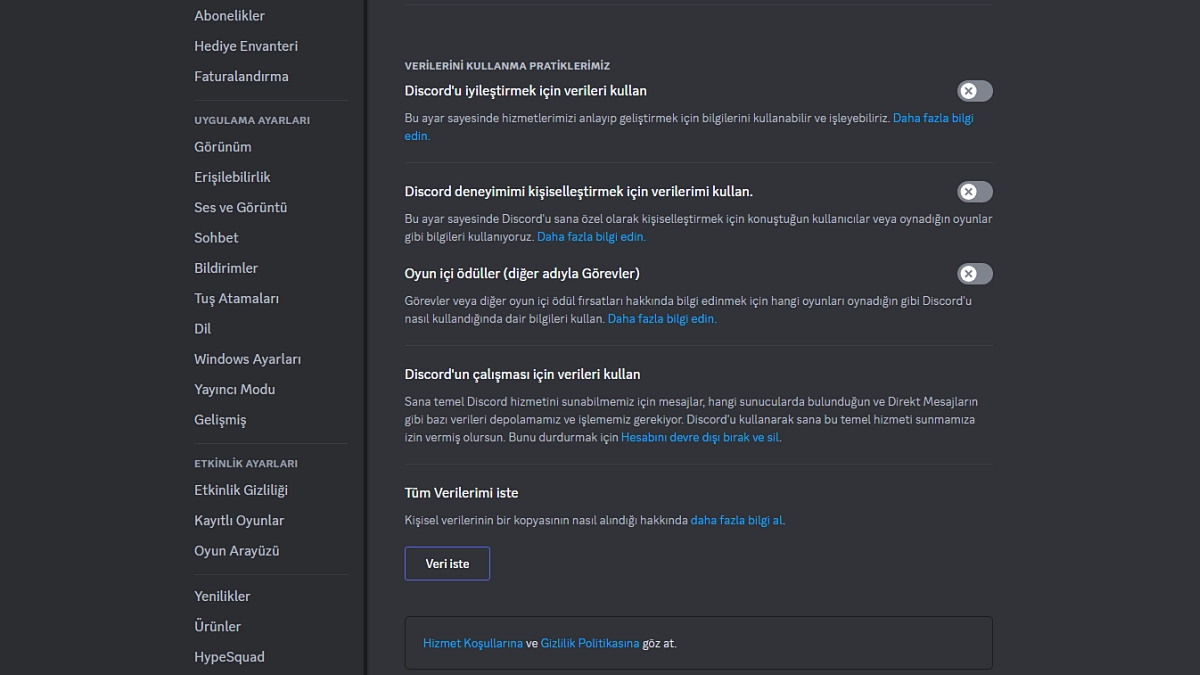The width and height of the screenshot is (1200, 675).
Task: Select Tuş Atamaları
Action: 234,298
